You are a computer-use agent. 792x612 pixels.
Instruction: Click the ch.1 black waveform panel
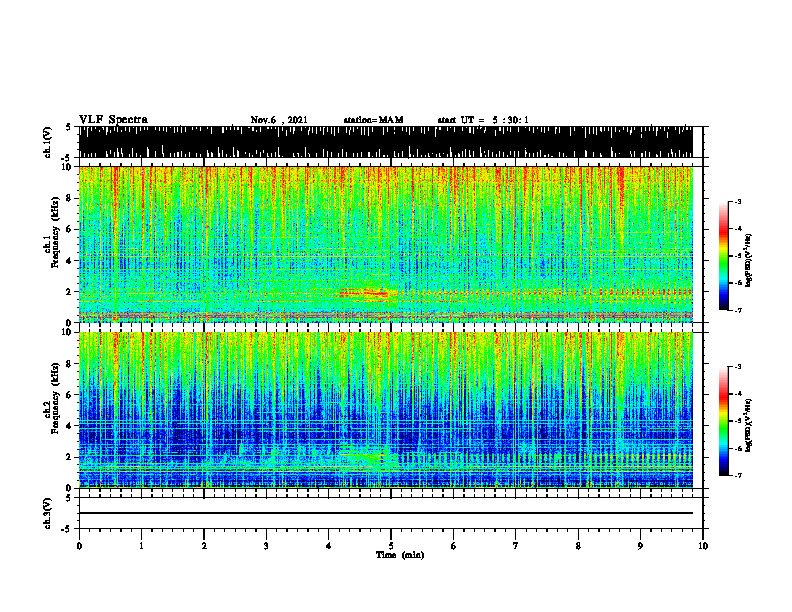[386, 142]
